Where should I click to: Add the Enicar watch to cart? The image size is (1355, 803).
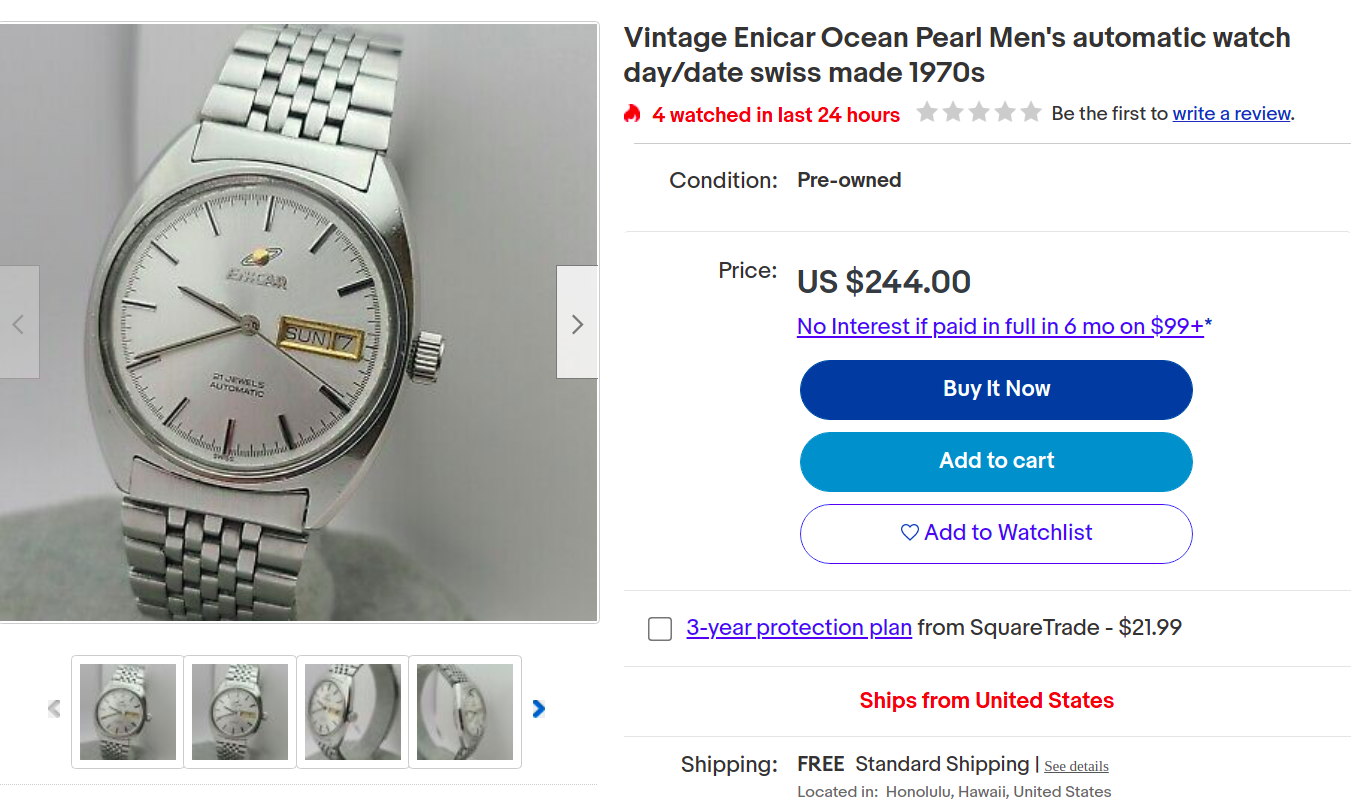click(x=996, y=461)
